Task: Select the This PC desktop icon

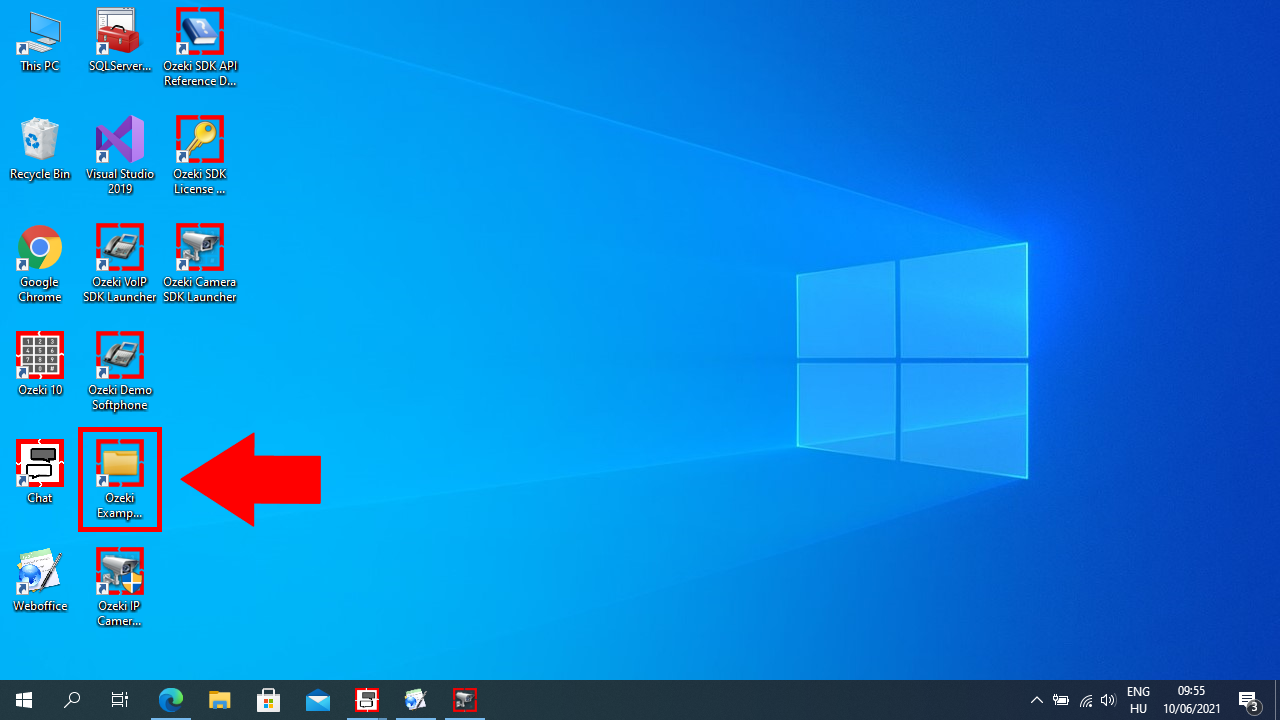Action: click(40, 40)
